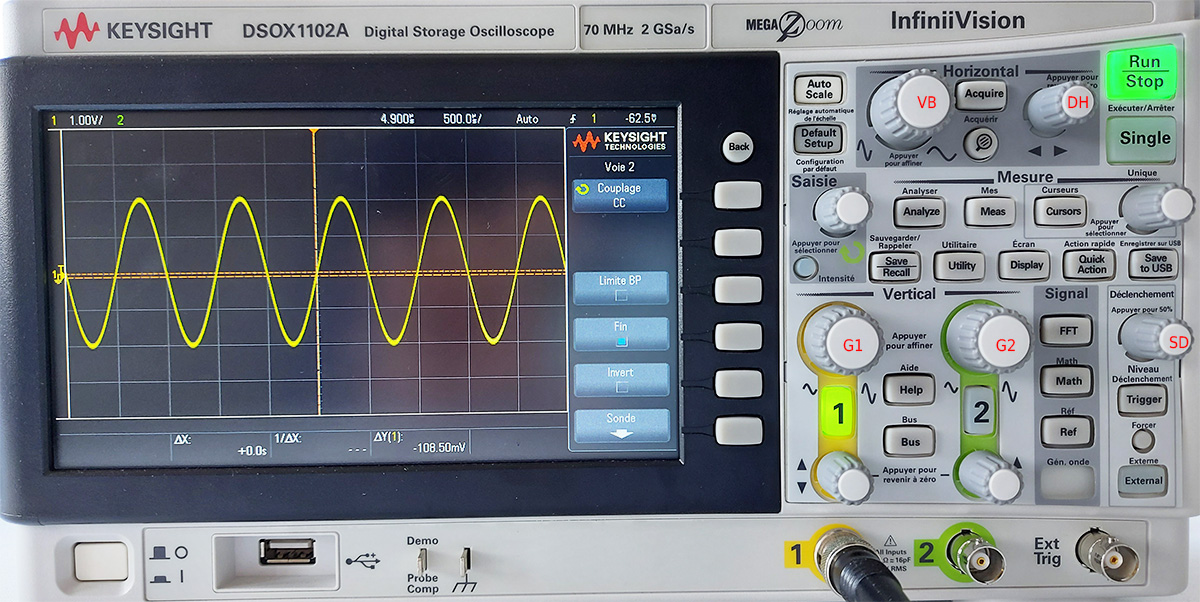Click the DH horizontal position knob

(x=1060, y=106)
